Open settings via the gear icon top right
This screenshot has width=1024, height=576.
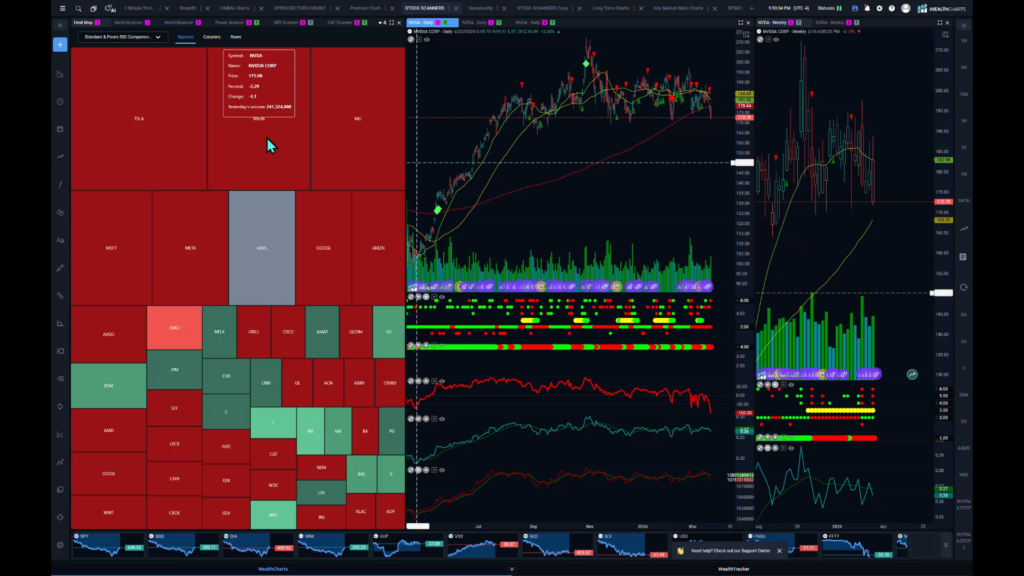879,8
